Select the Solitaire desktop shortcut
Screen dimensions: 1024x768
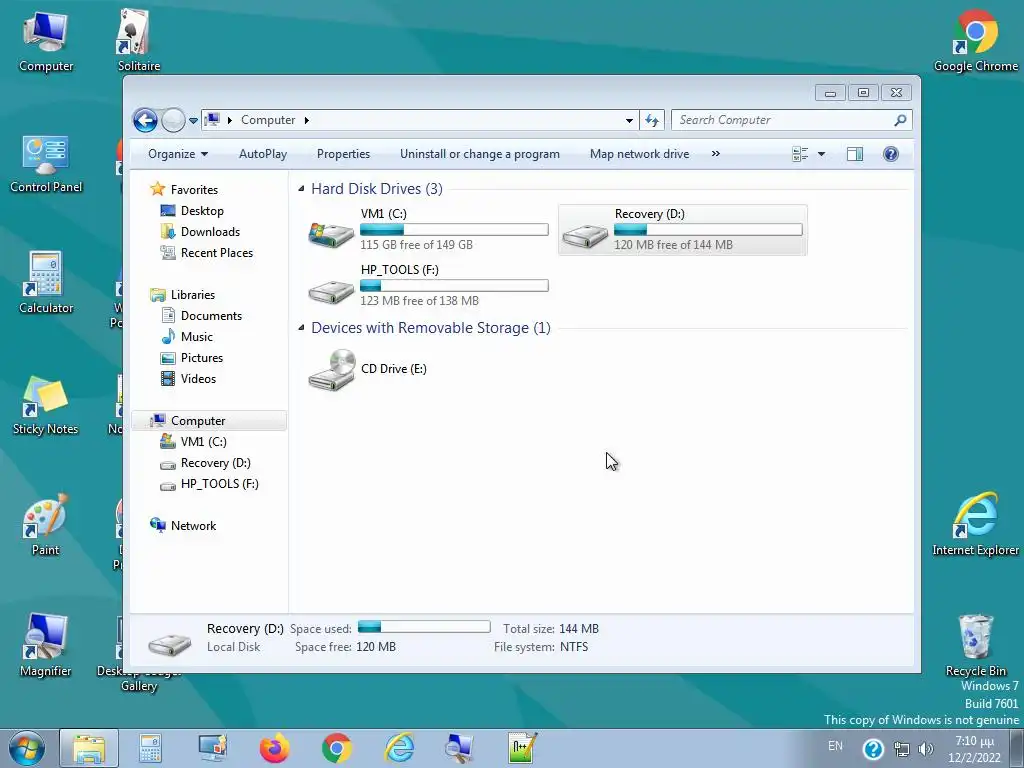pyautogui.click(x=138, y=42)
